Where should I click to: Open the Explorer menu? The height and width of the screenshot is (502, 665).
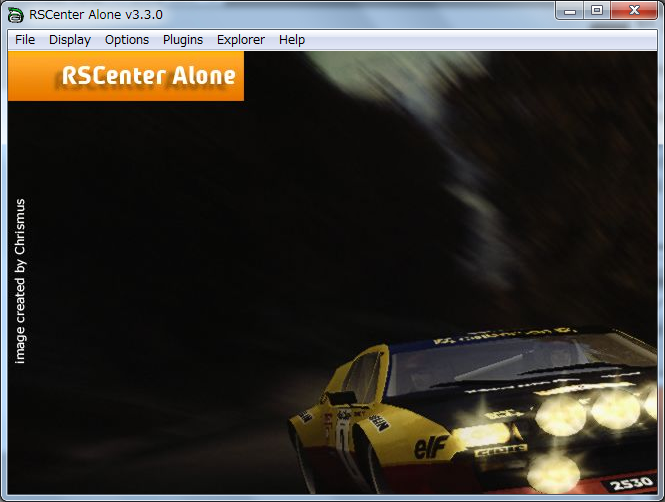coord(241,40)
